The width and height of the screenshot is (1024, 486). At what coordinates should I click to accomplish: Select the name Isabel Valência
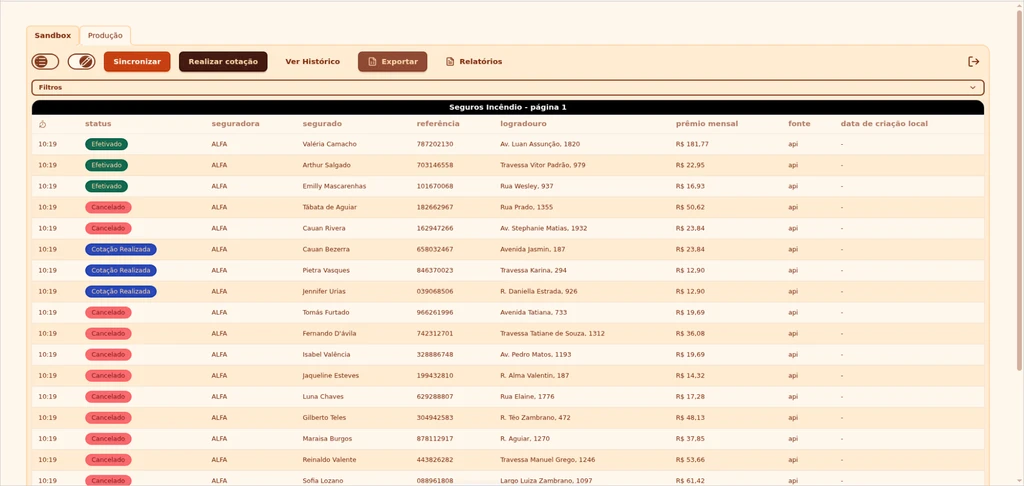click(327, 354)
